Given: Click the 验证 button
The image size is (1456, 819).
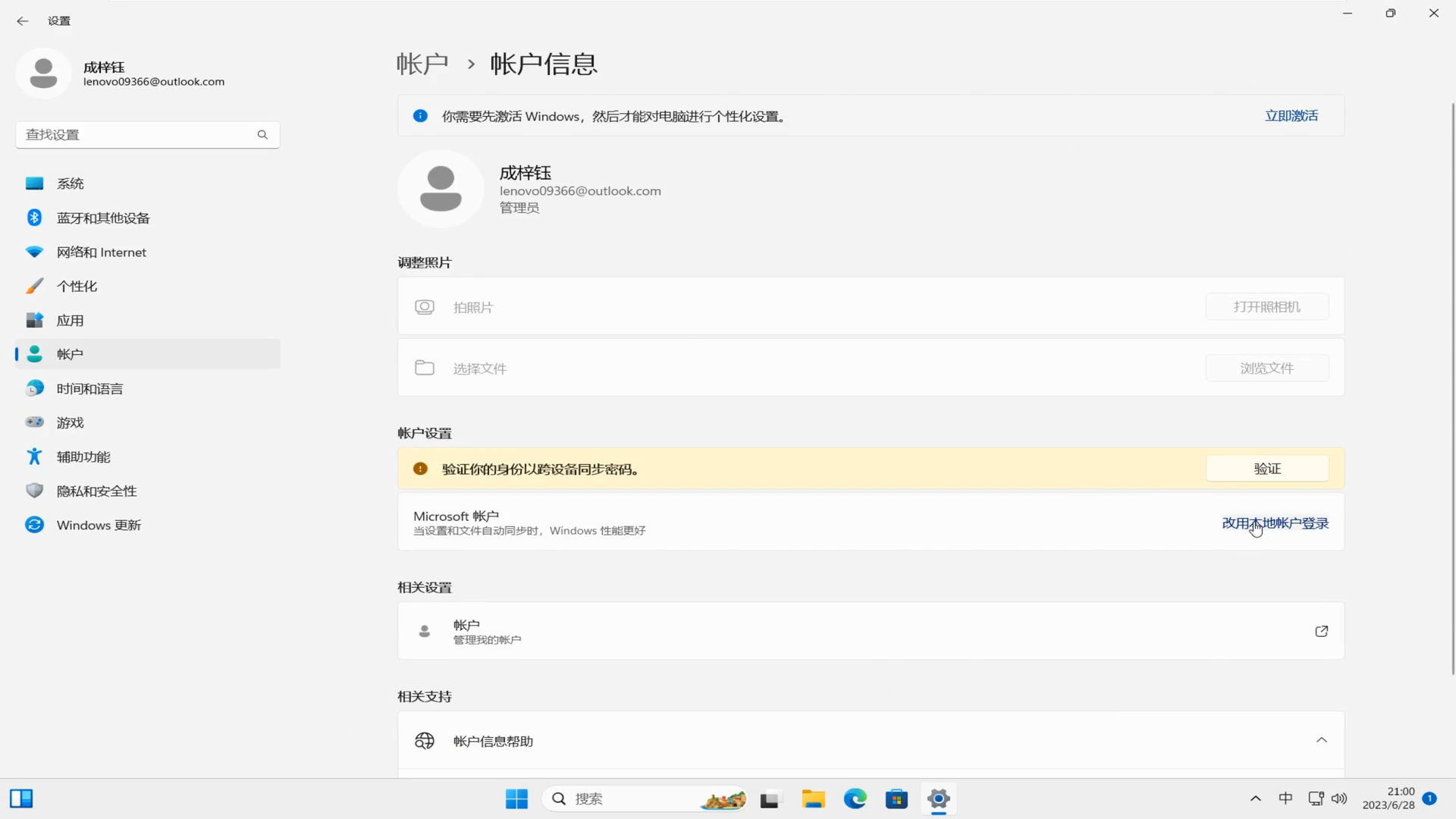Looking at the screenshot, I should tap(1266, 469).
